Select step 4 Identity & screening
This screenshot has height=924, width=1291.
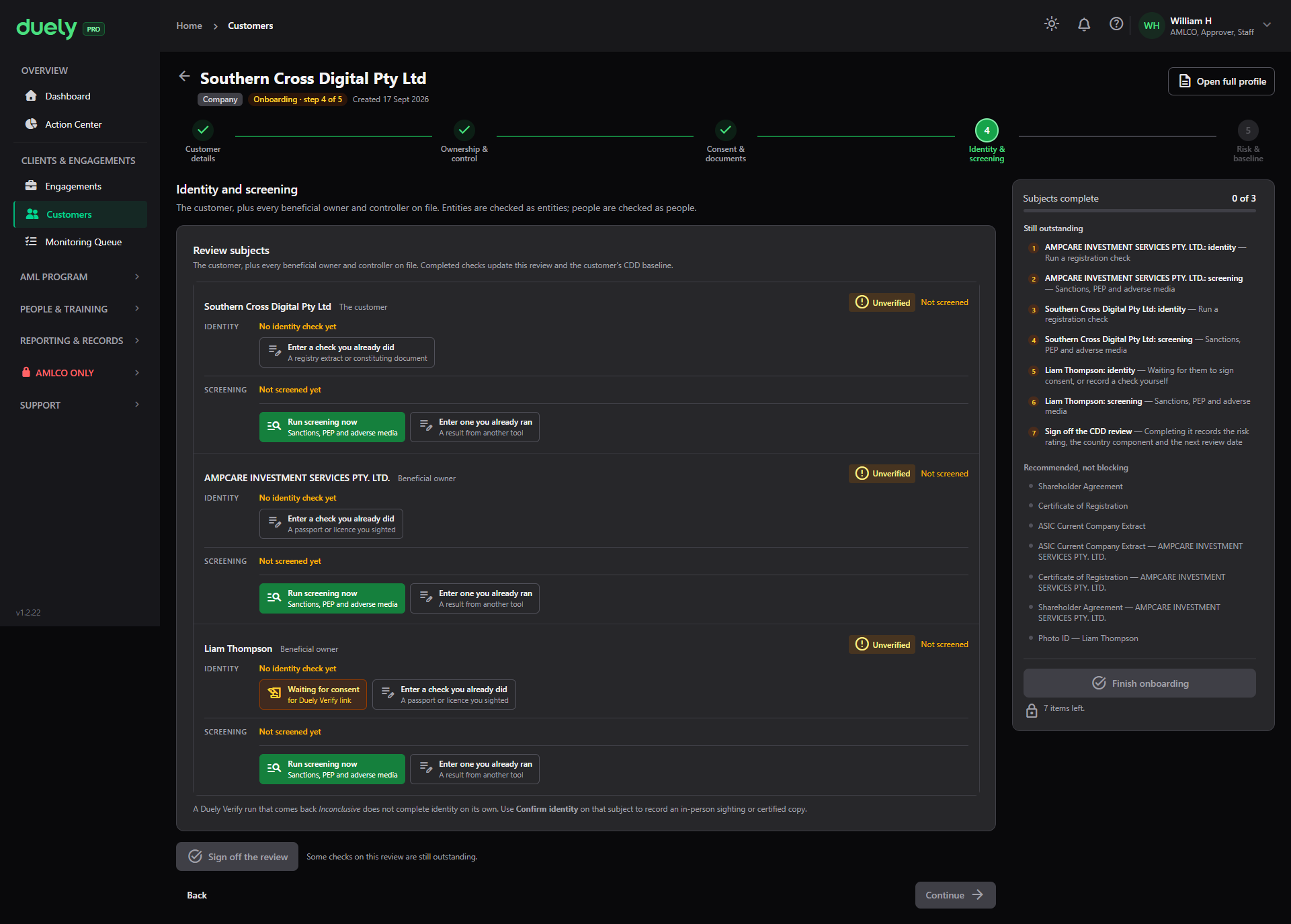click(987, 130)
